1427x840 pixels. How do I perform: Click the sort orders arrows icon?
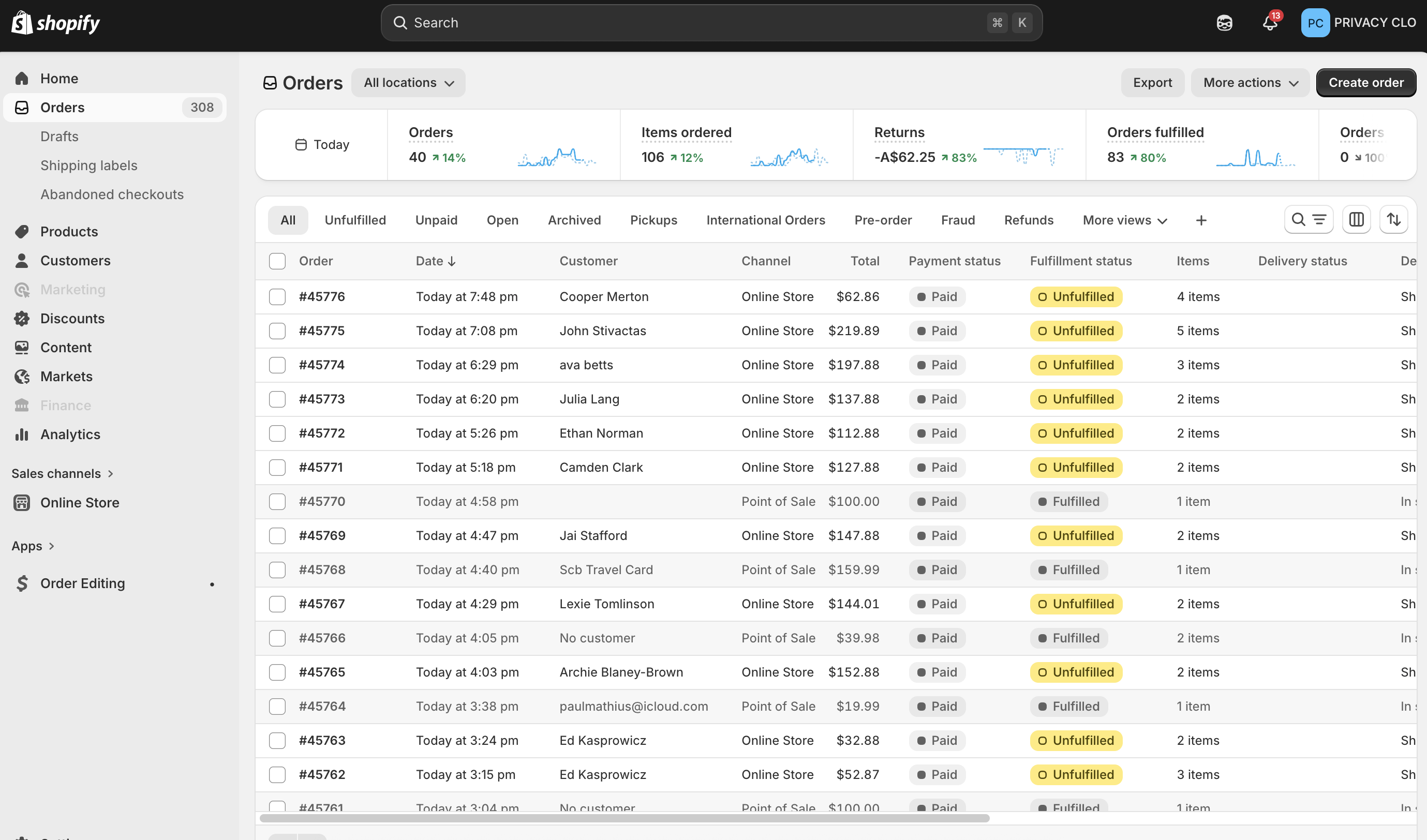tap(1393, 220)
